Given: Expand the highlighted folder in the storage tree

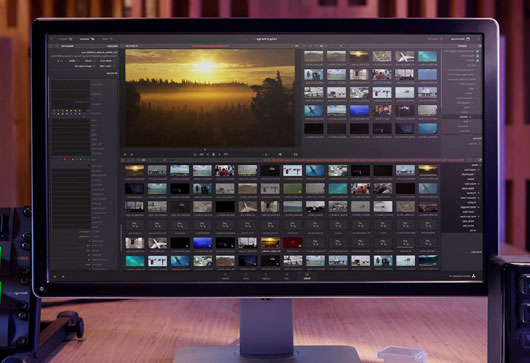Looking at the screenshot, I should [x=471, y=117].
